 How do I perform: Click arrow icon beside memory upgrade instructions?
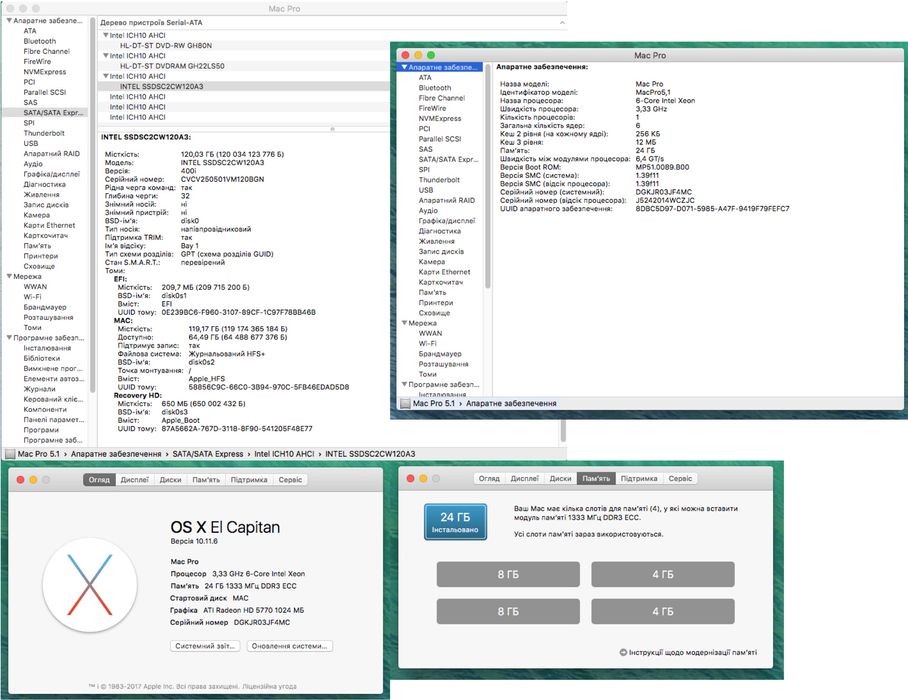coord(623,653)
